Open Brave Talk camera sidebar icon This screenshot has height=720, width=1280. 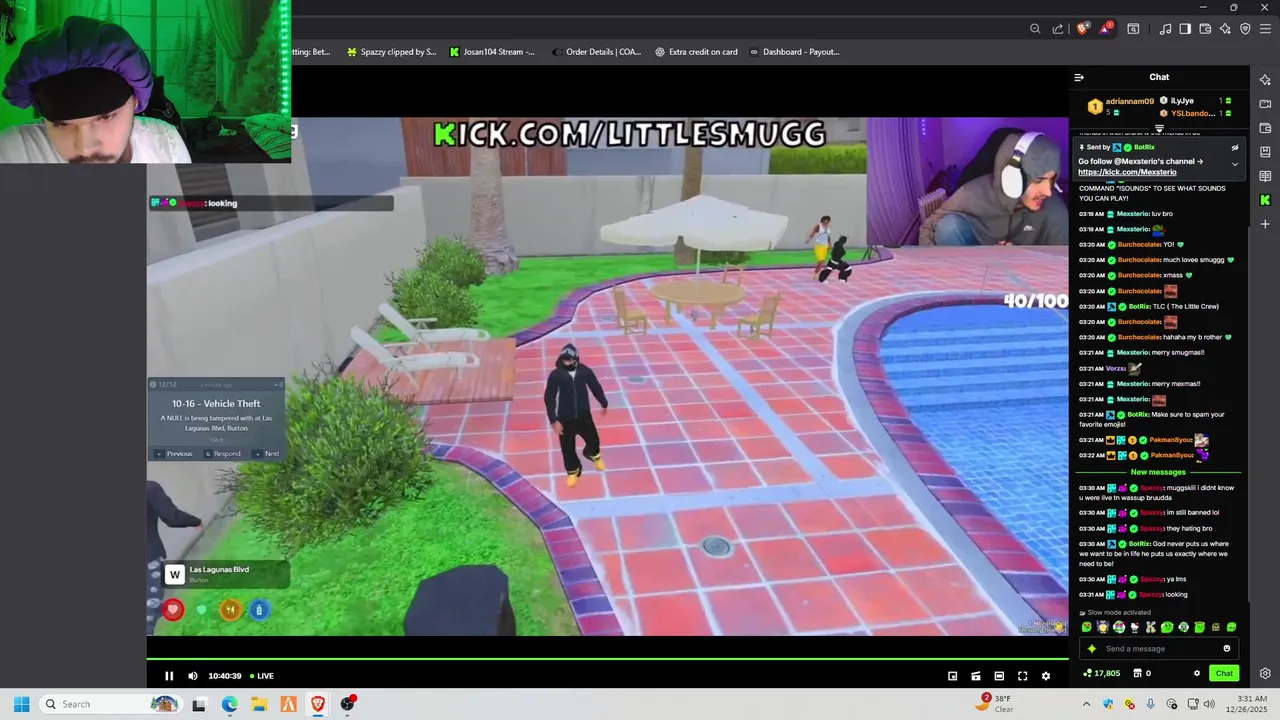tap(1265, 104)
